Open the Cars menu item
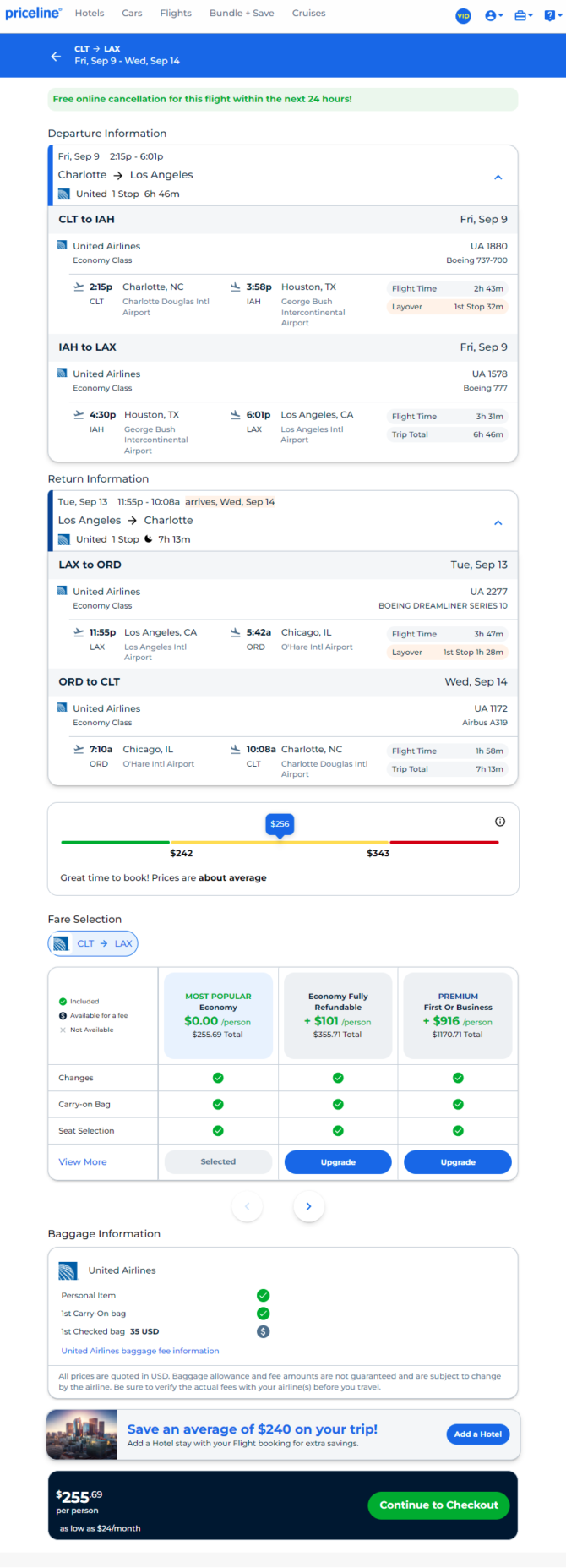The width and height of the screenshot is (566, 1568). pos(132,14)
